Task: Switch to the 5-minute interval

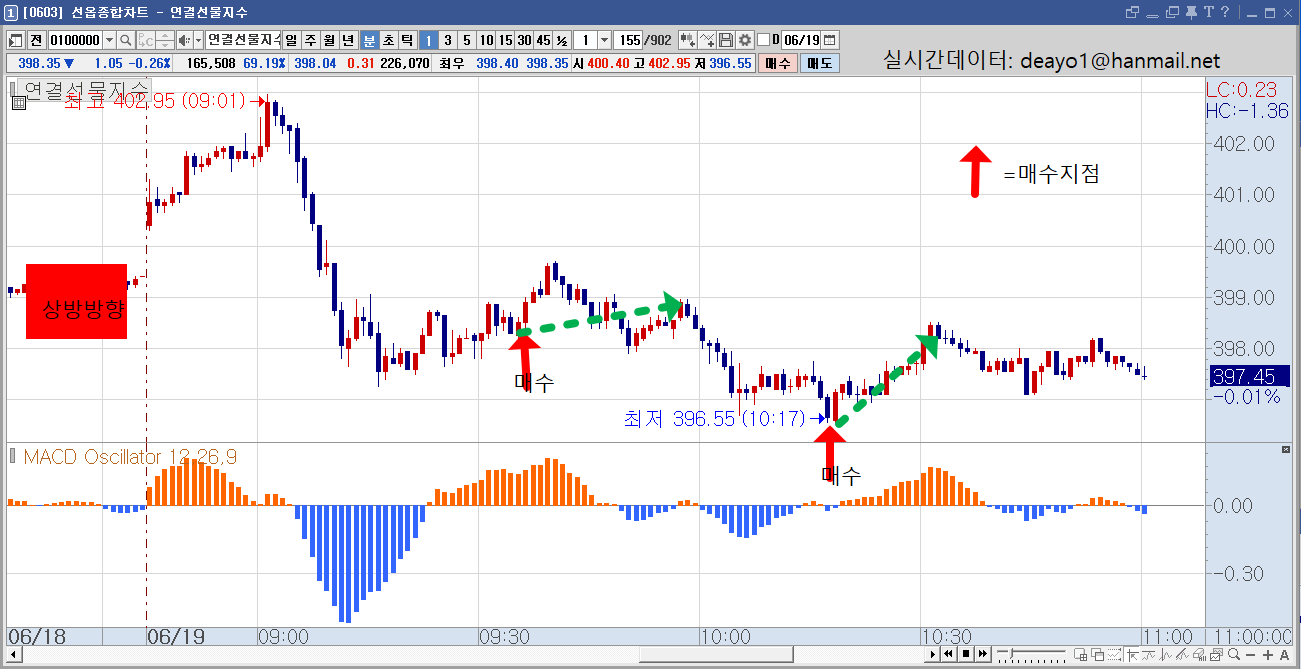Action: (466, 40)
